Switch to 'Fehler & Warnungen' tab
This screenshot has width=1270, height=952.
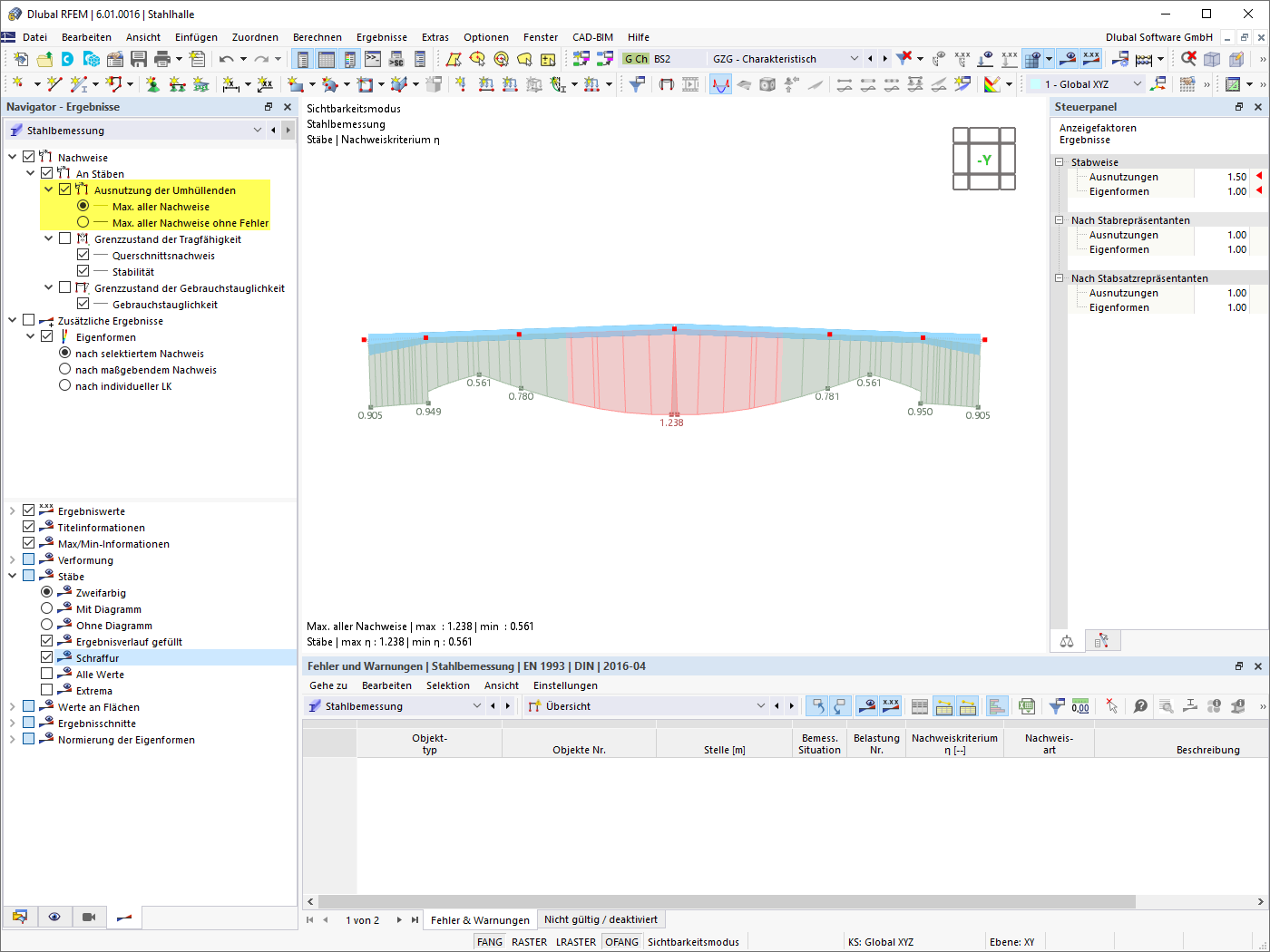point(480,919)
